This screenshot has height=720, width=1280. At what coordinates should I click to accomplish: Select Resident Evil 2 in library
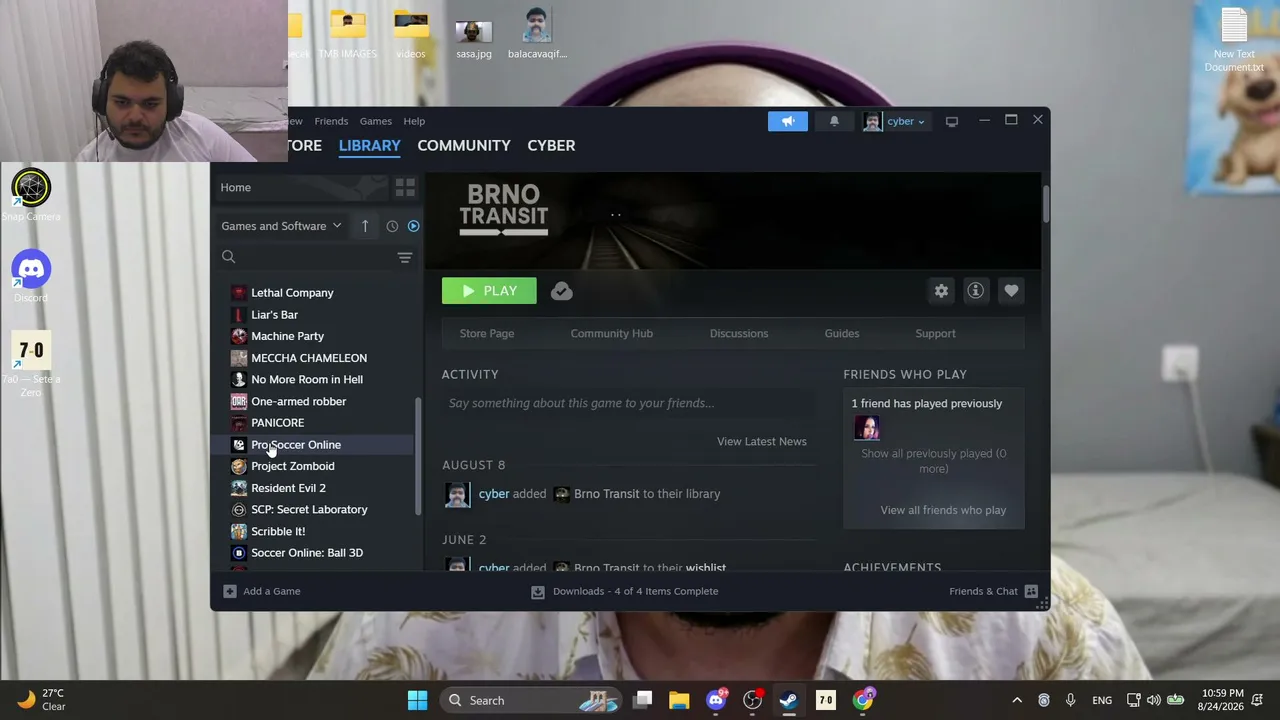pos(316,488)
